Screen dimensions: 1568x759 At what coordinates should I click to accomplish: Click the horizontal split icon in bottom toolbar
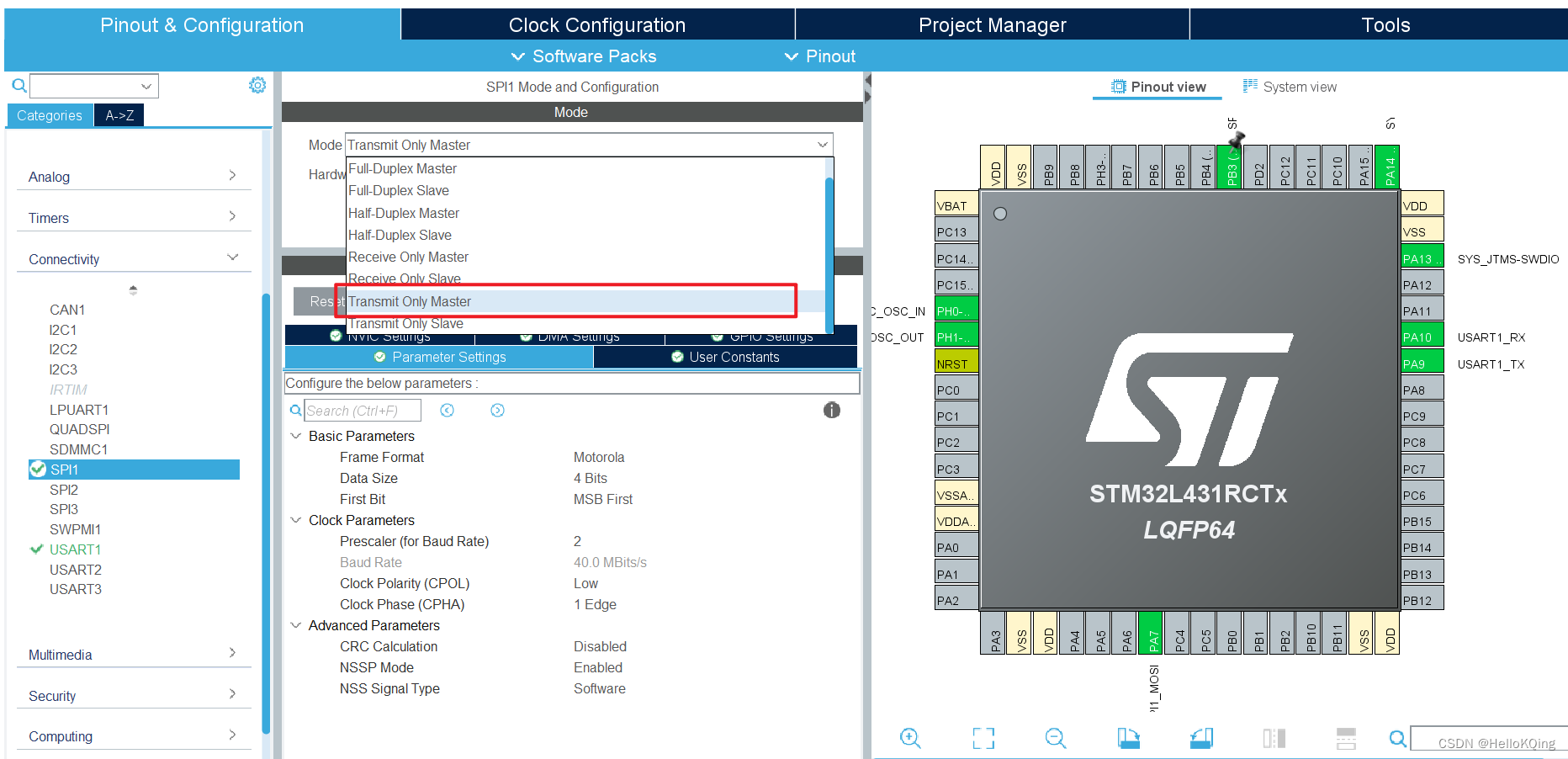pos(1346,738)
